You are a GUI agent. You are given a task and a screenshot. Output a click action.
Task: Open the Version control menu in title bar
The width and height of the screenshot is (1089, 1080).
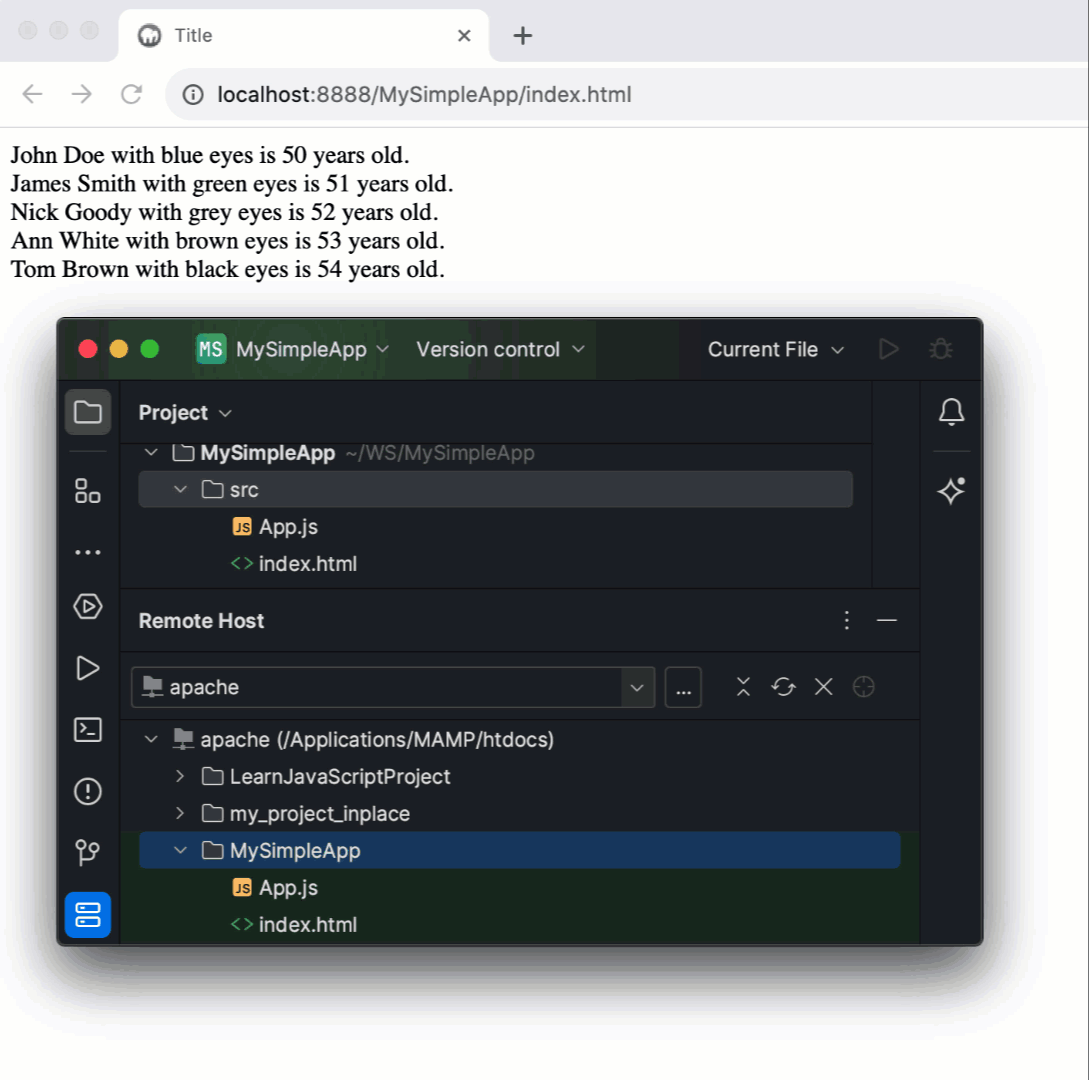tap(497, 349)
